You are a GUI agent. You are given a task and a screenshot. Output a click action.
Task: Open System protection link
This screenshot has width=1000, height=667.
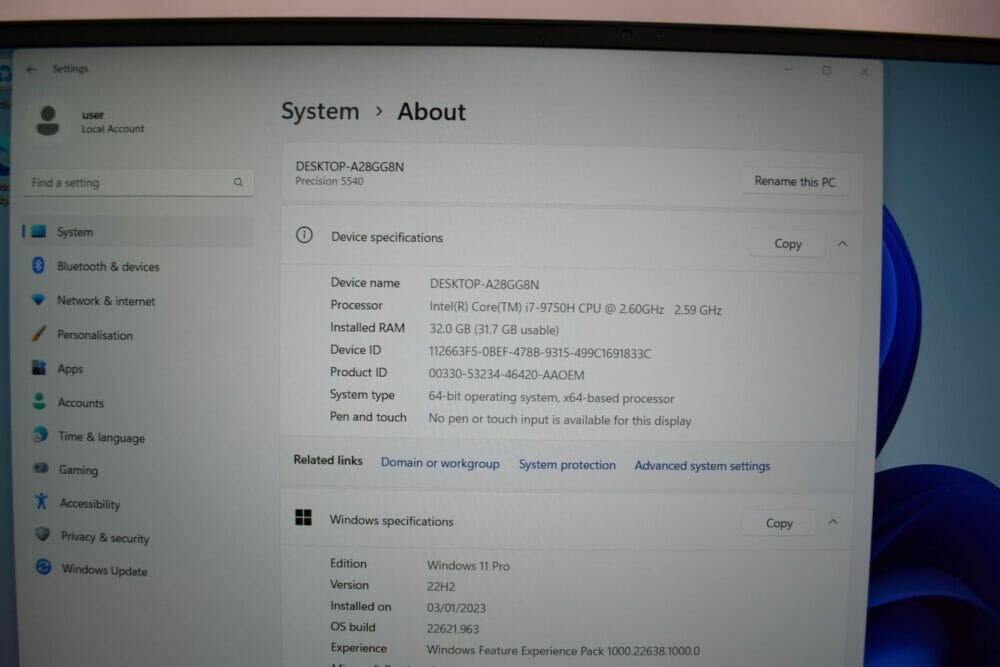click(567, 465)
